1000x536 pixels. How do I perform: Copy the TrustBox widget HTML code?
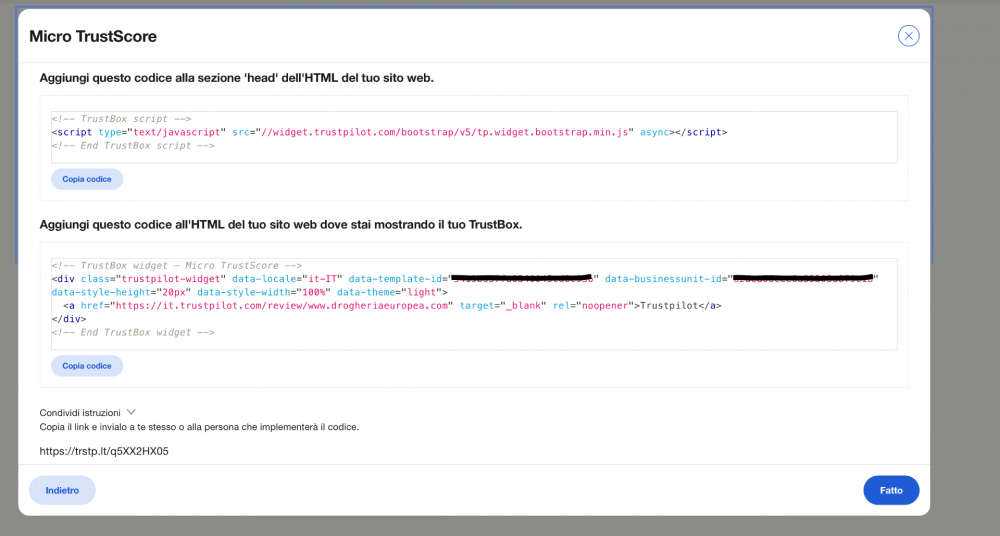click(87, 366)
